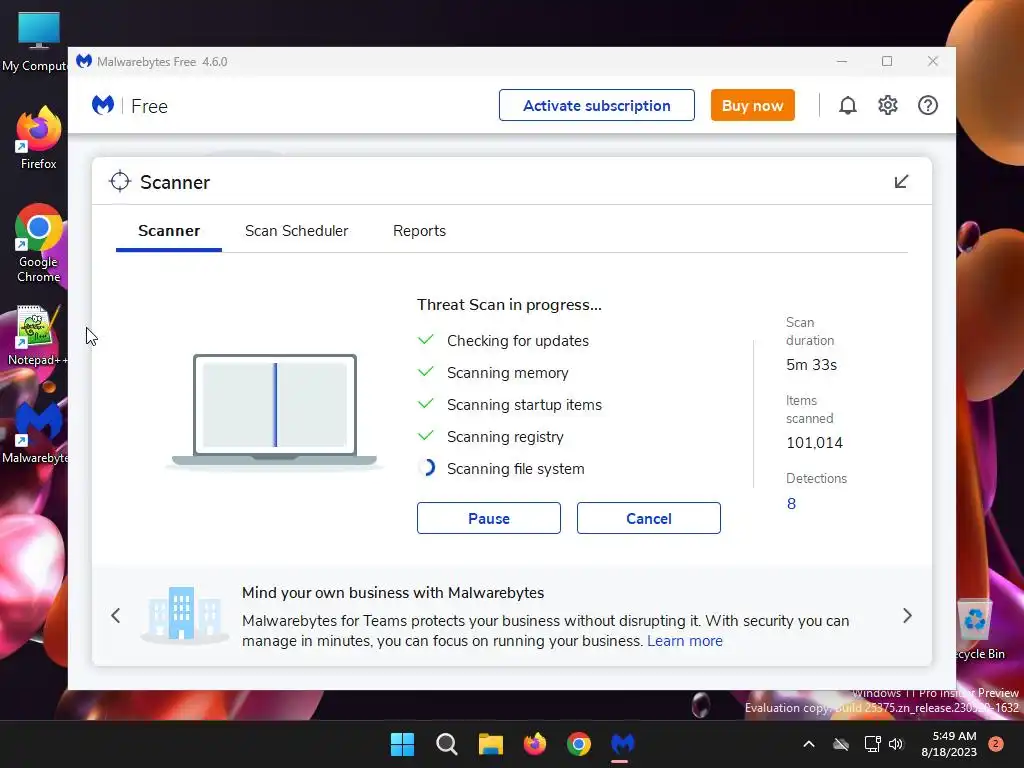Click the detections count 8

coord(792,504)
